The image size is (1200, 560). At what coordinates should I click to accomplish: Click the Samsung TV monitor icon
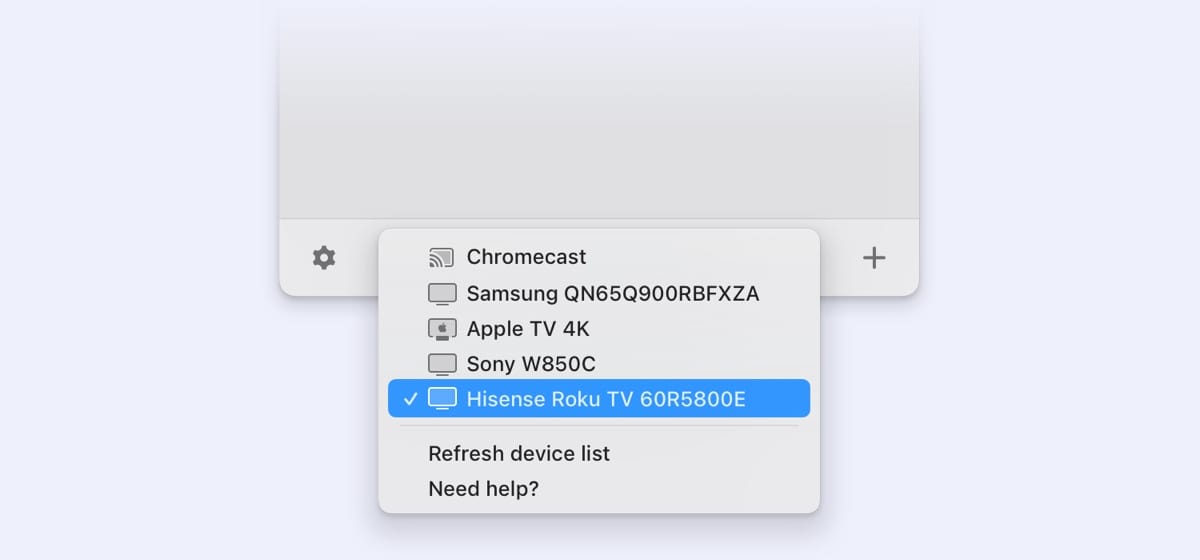coord(441,294)
